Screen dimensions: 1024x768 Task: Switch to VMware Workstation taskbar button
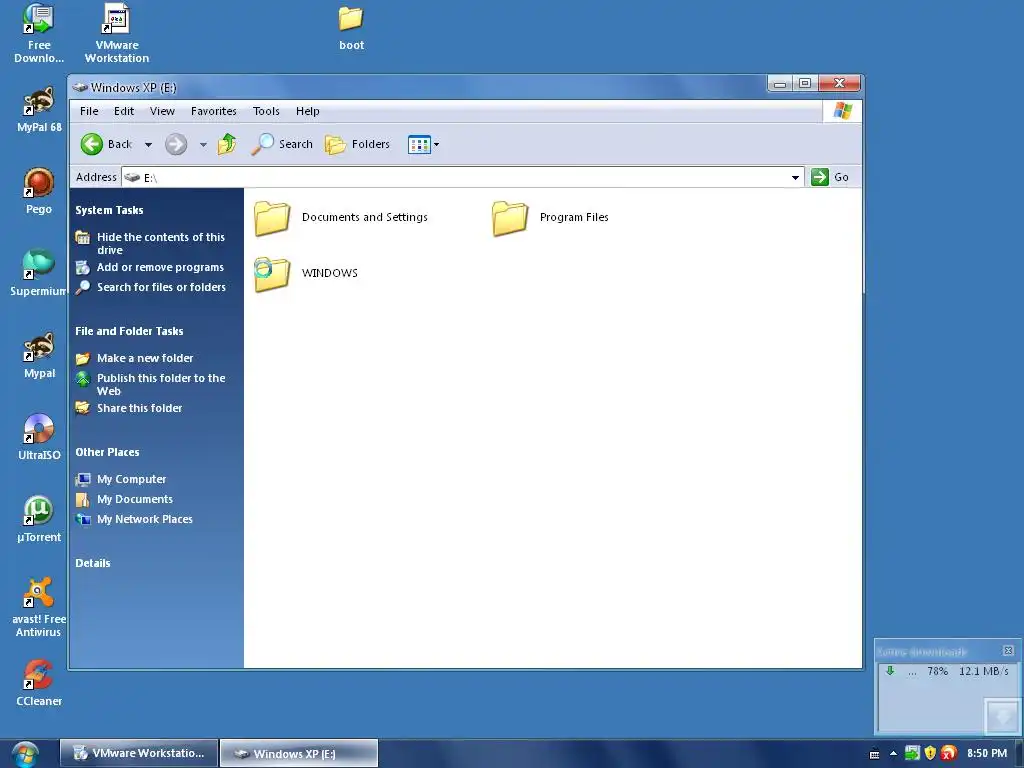(x=138, y=753)
